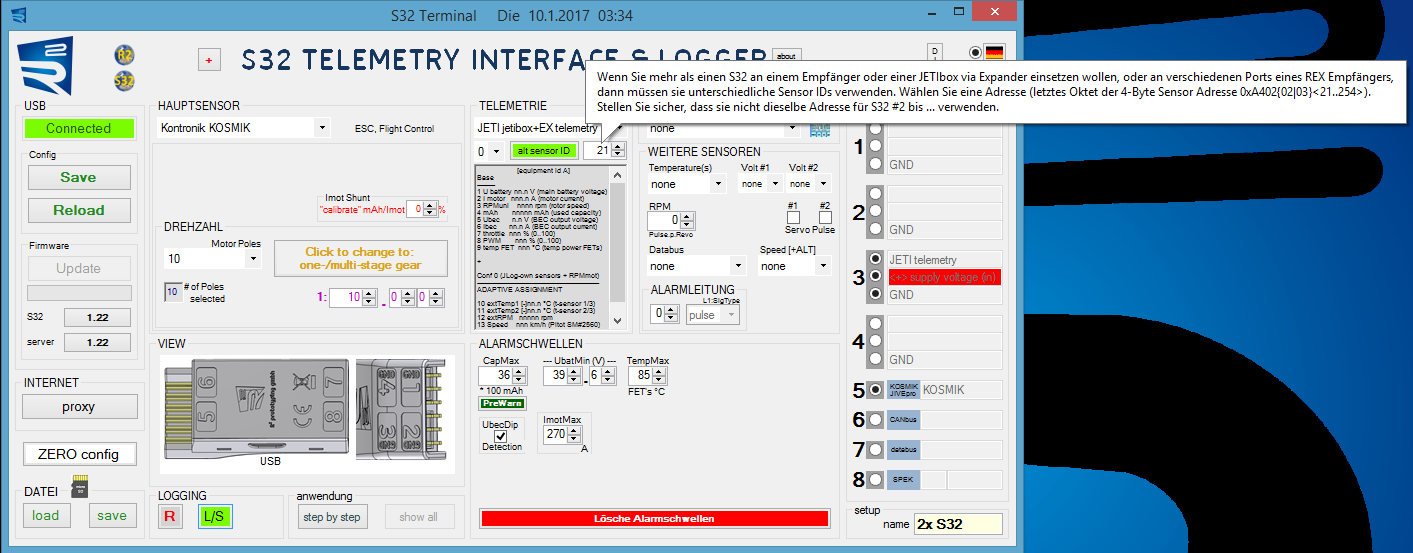This screenshot has width=1413, height=553.
Task: Click the databus port 7 label
Action: coord(903,450)
